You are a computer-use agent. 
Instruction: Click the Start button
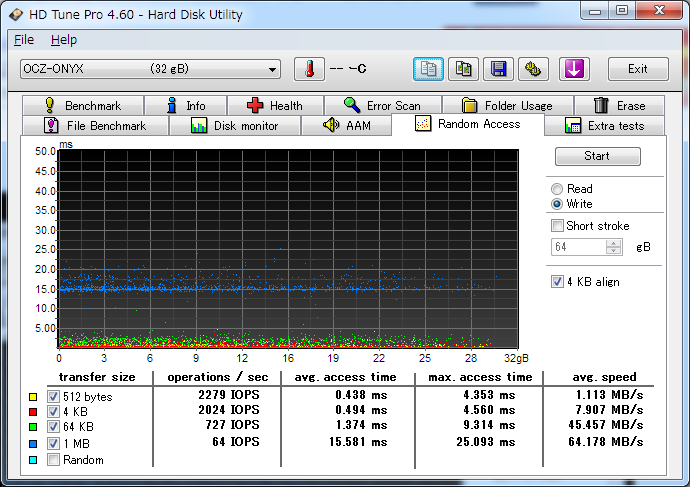point(598,156)
